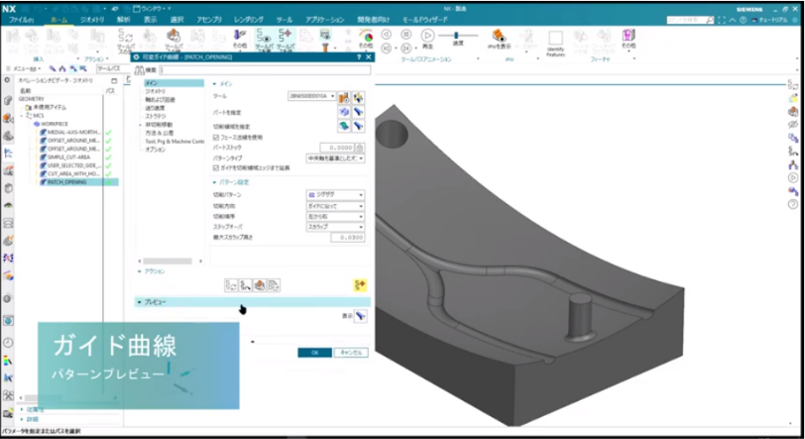Open the IPW display icon in the ribbon
The width and height of the screenshot is (805, 439).
(498, 39)
